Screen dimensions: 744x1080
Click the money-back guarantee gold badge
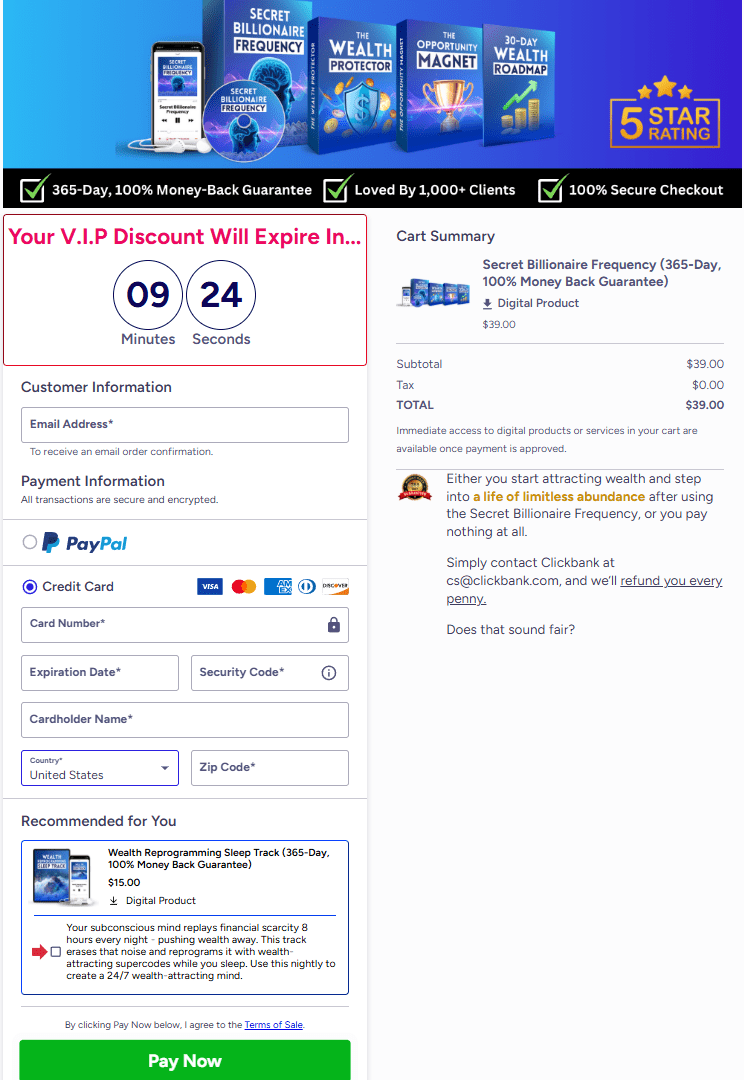tap(415, 487)
